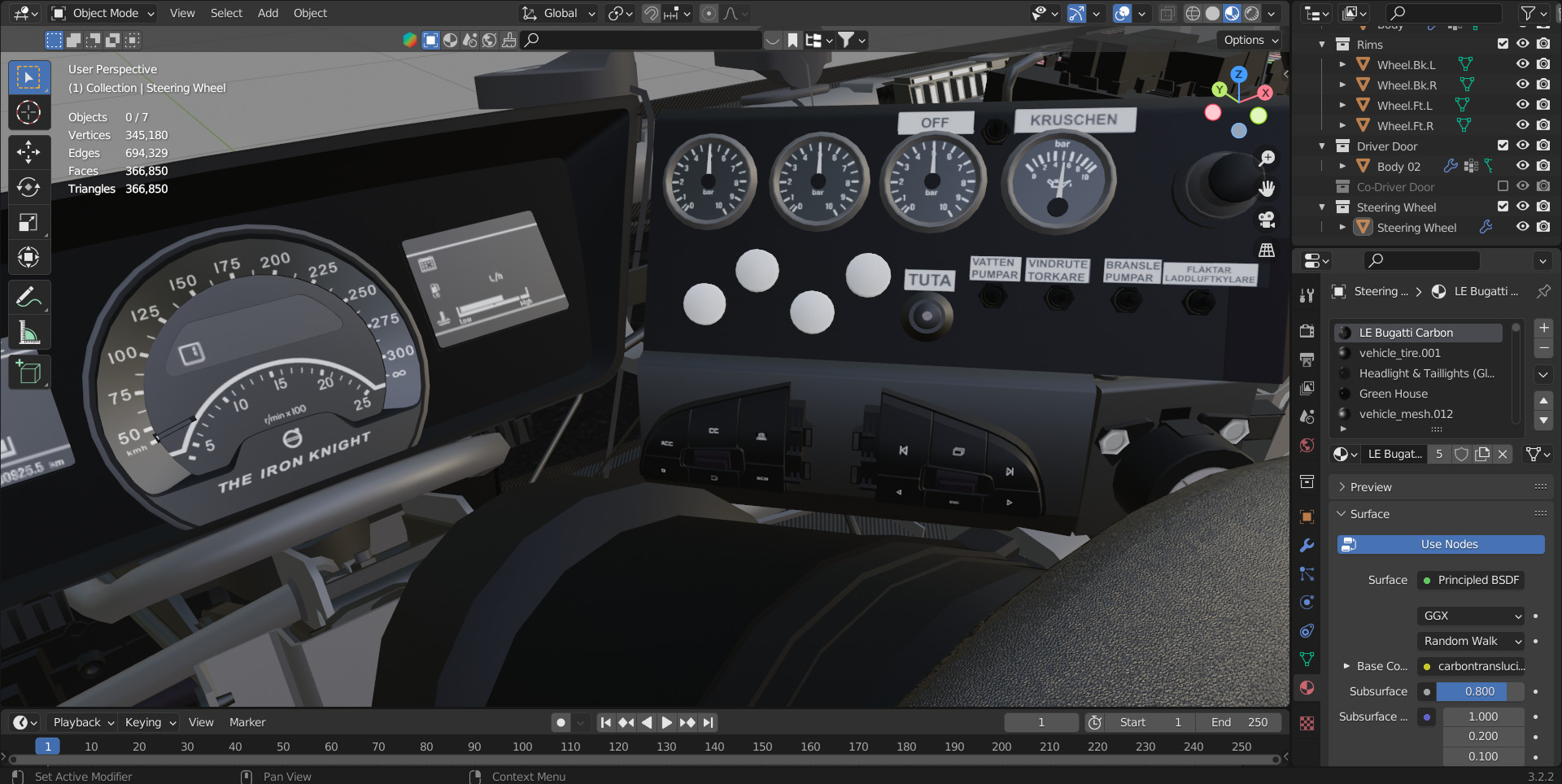This screenshot has height=784, width=1562.
Task: Select the Select Box tool
Action: 28,77
